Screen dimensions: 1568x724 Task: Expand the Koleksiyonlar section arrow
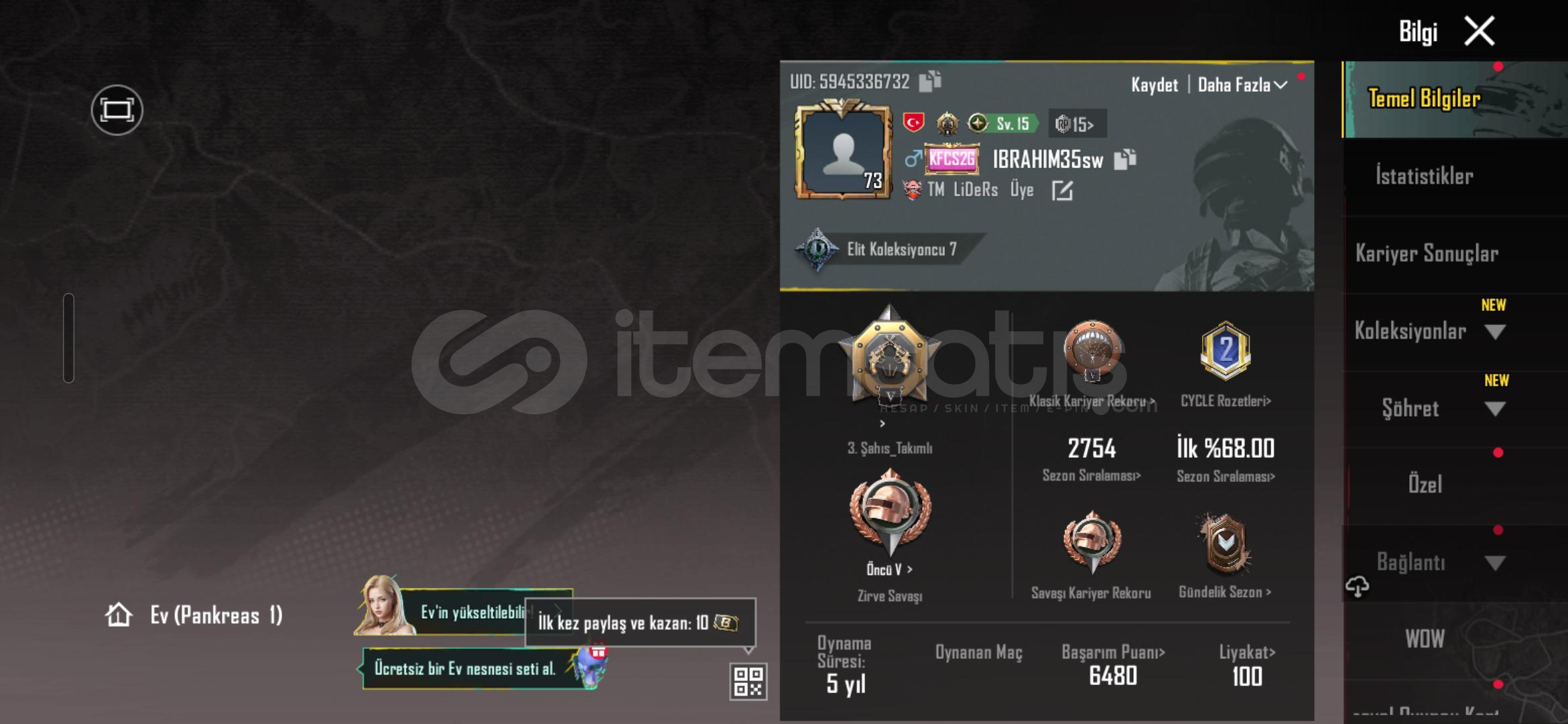pyautogui.click(x=1495, y=332)
